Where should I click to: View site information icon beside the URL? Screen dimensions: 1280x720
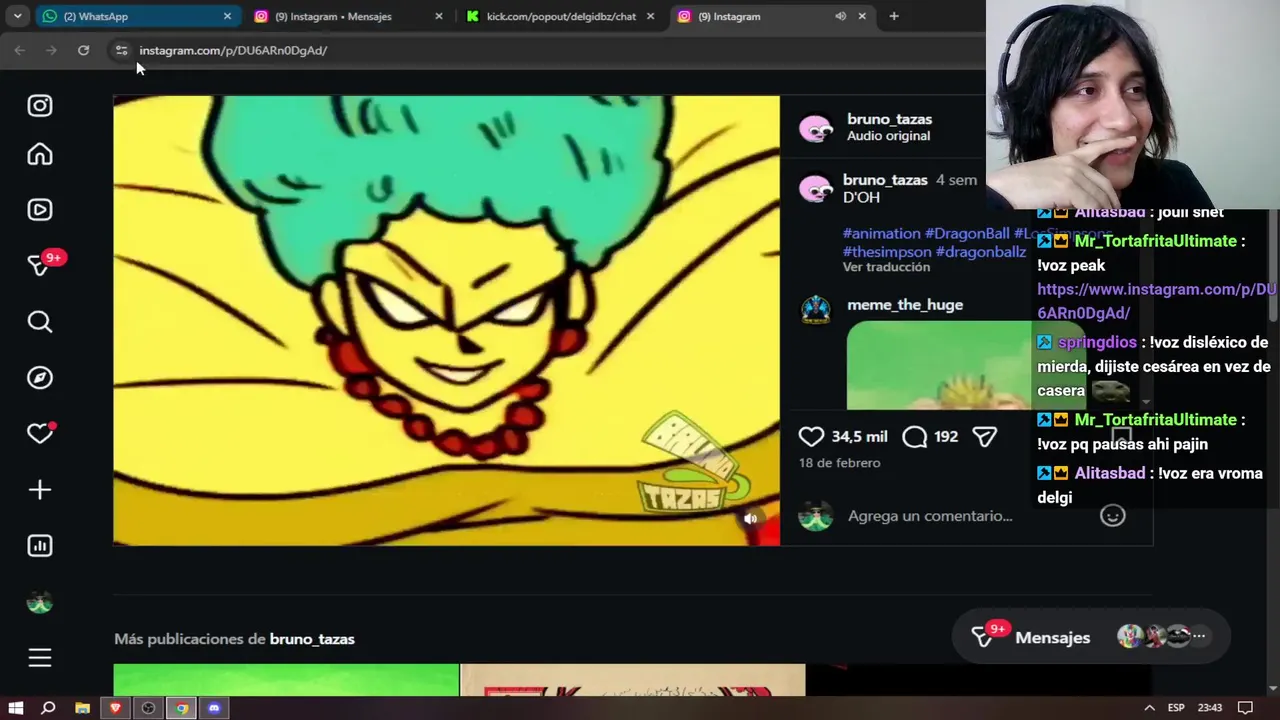[121, 50]
